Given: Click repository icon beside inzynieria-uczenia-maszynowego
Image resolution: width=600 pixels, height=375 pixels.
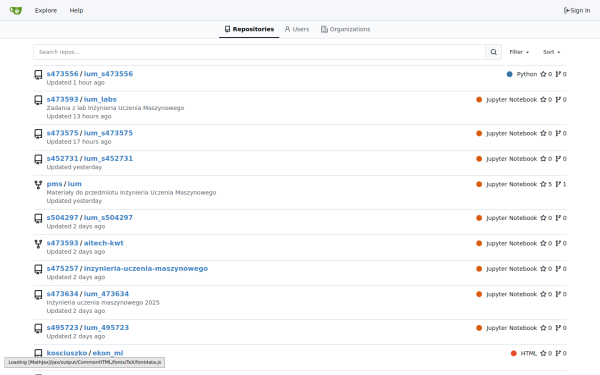Looking at the screenshot, I should 38,269.
